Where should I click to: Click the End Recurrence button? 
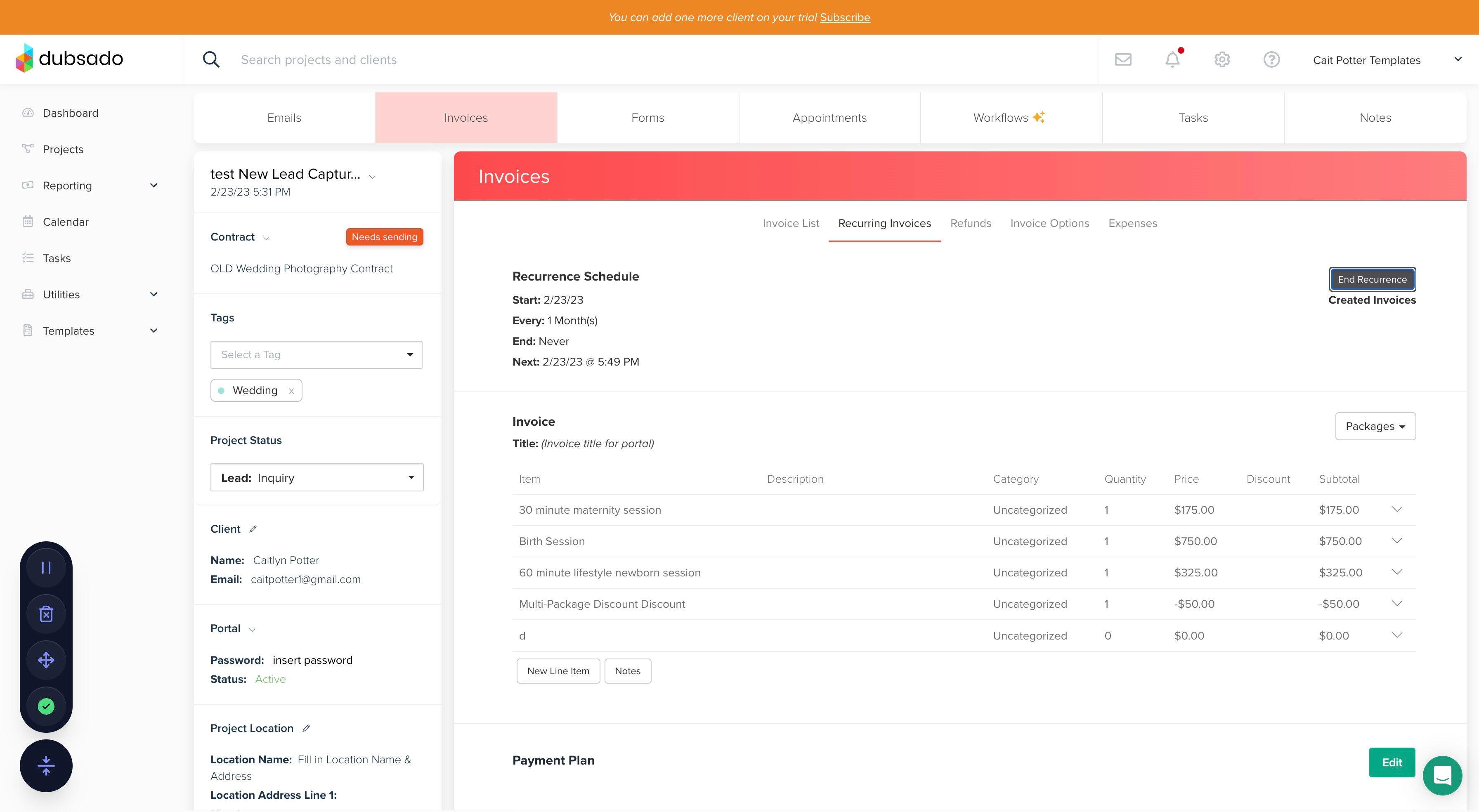[x=1372, y=279]
